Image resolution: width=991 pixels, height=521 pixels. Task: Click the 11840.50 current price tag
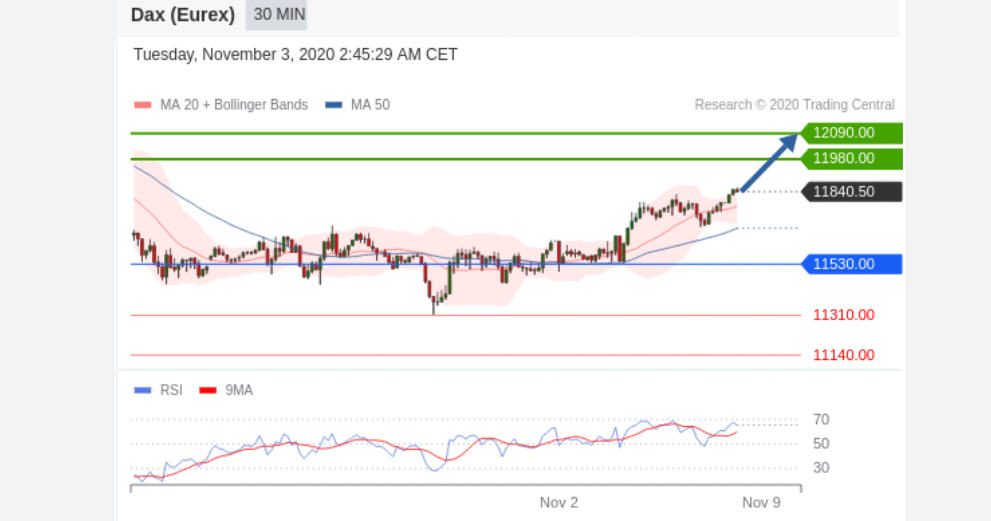(851, 192)
